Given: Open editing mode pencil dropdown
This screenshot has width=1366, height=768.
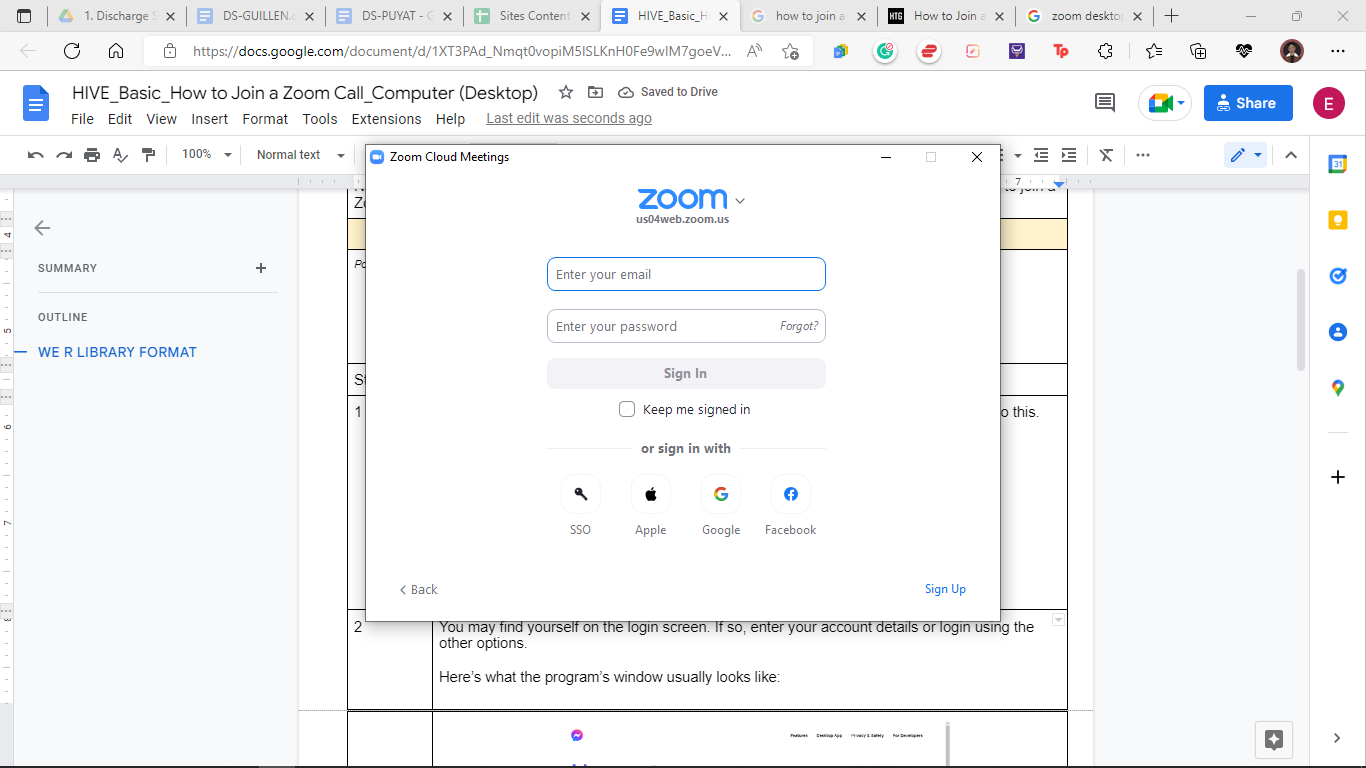Looking at the screenshot, I should (x=1246, y=155).
